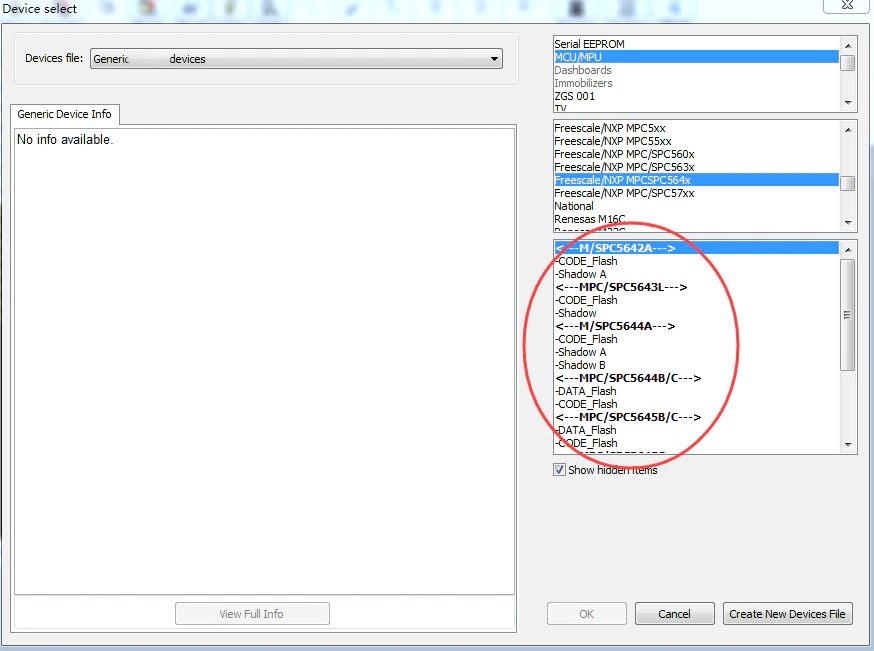Select CODE_Flash under MPC/SPC5643L
This screenshot has width=874, height=651.
586,300
